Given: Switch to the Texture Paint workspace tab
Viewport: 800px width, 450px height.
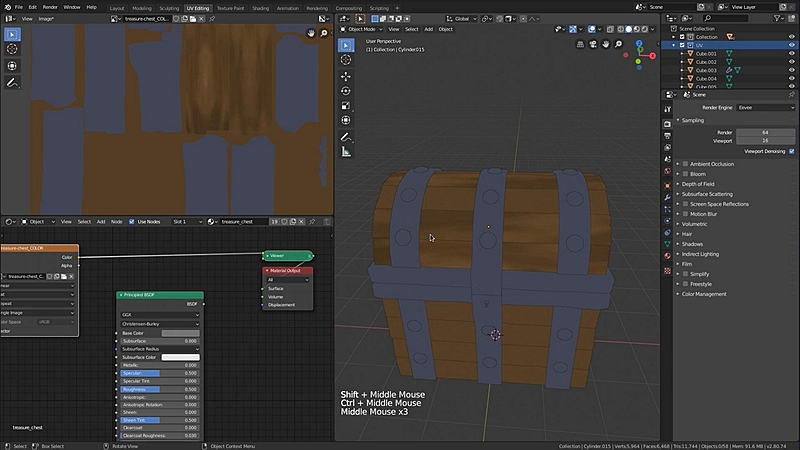Looking at the screenshot, I should [x=230, y=8].
